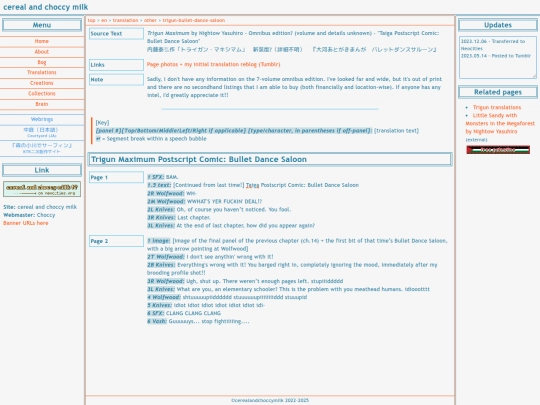Open the Home menu link
Viewport: 540px width, 405px height.
pyautogui.click(x=42, y=41)
